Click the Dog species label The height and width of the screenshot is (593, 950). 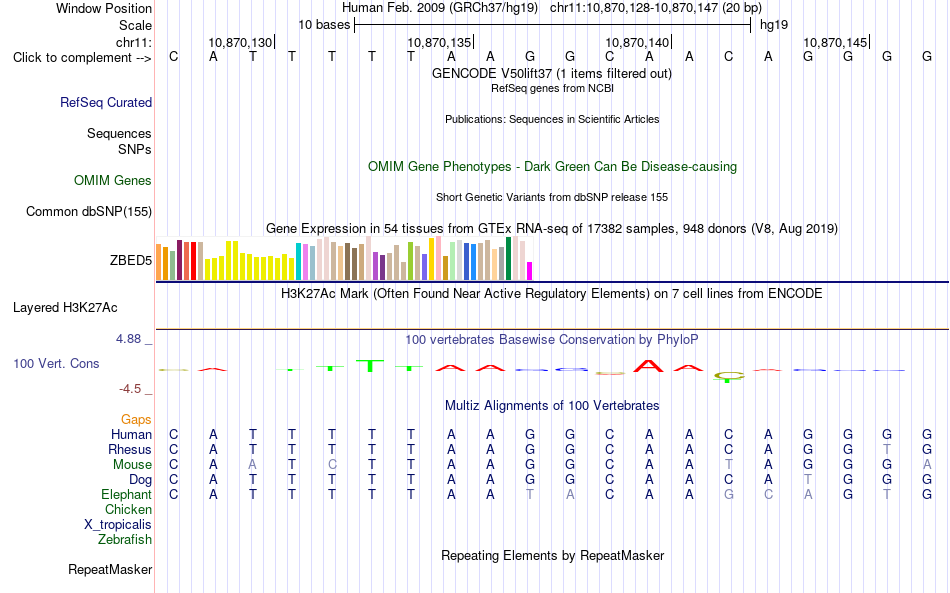141,480
